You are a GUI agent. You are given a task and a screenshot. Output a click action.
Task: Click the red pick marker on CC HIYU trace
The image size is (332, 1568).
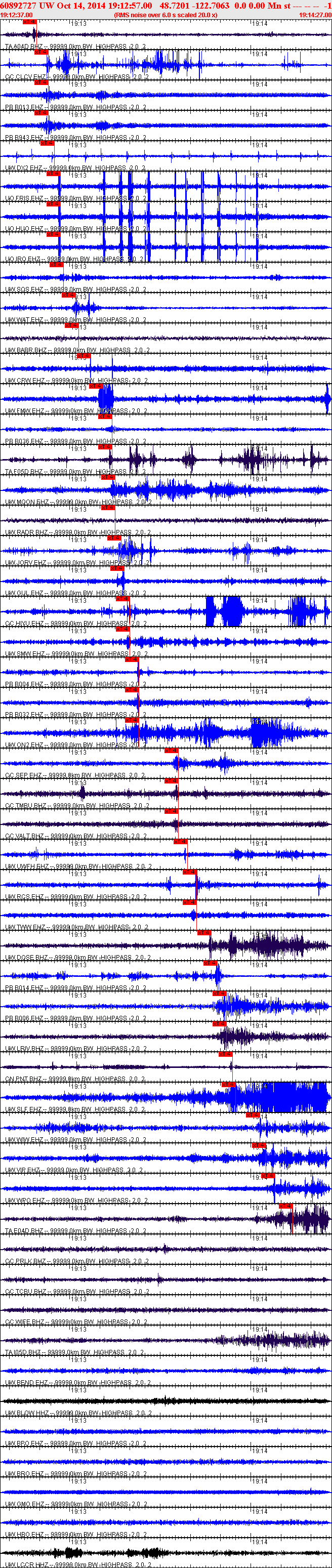coord(122,599)
